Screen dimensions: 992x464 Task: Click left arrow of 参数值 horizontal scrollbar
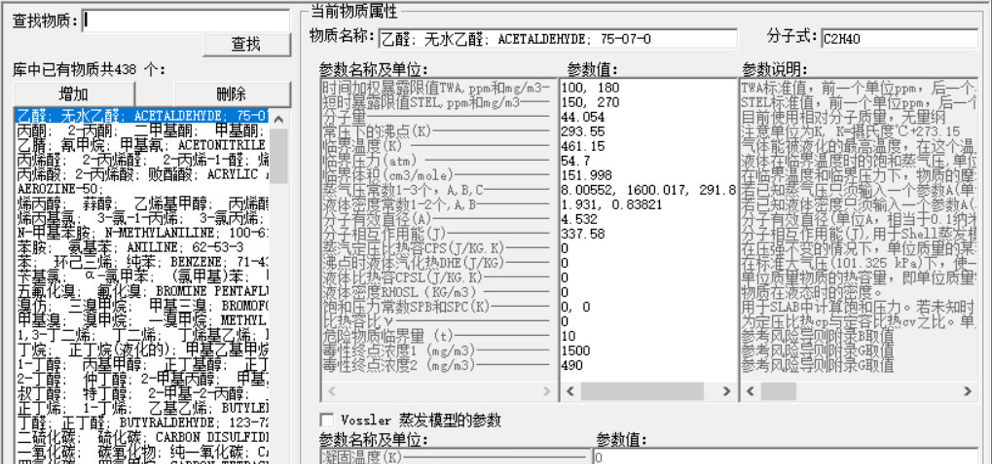coord(569,391)
